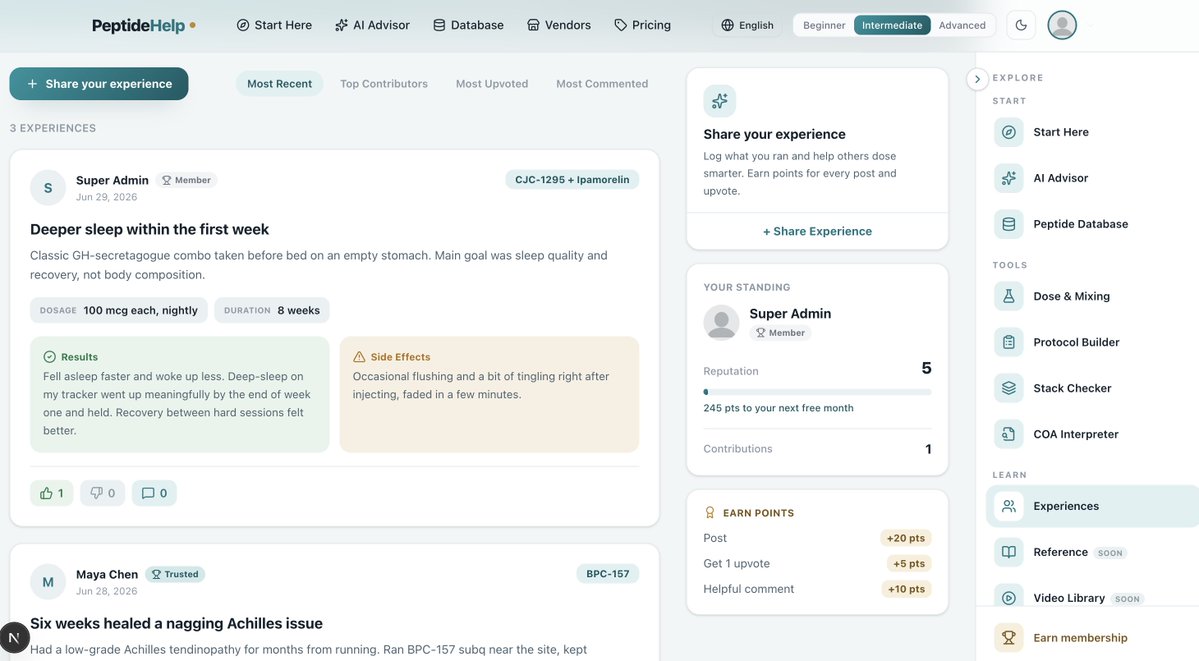Click the +10 pts Helpful comment badge

905,588
